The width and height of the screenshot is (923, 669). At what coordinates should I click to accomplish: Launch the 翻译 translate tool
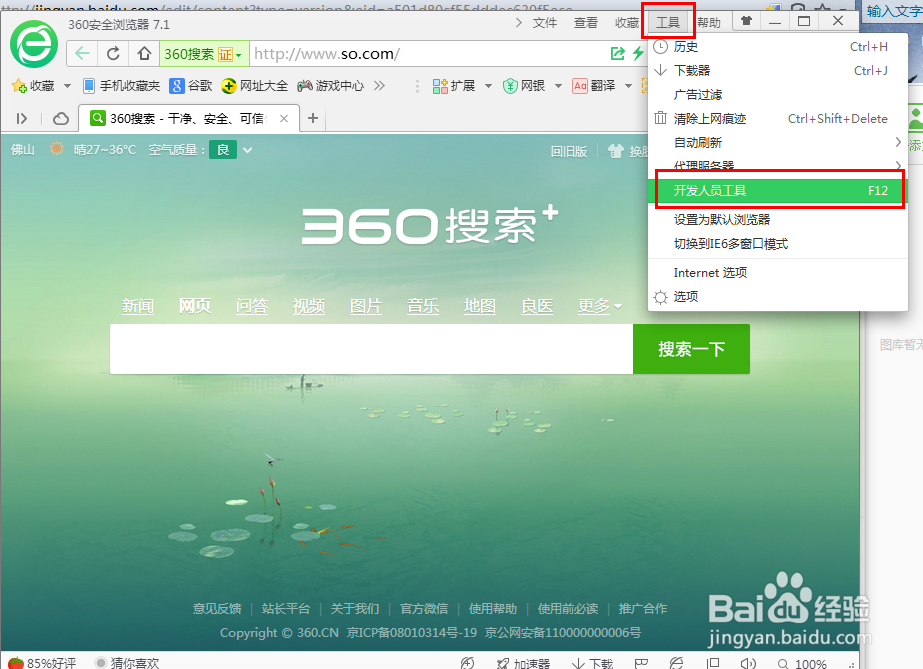pos(592,85)
